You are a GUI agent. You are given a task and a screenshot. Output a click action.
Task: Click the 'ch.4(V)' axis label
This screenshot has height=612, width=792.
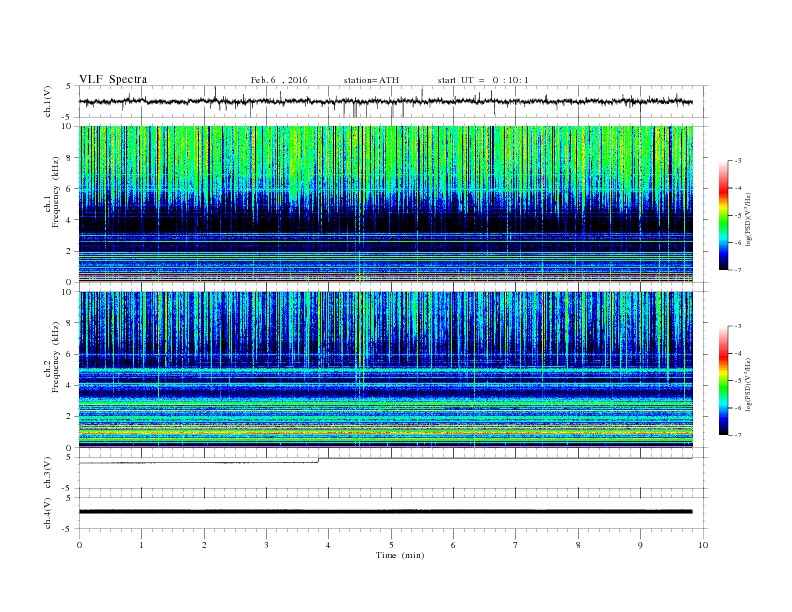(48, 513)
